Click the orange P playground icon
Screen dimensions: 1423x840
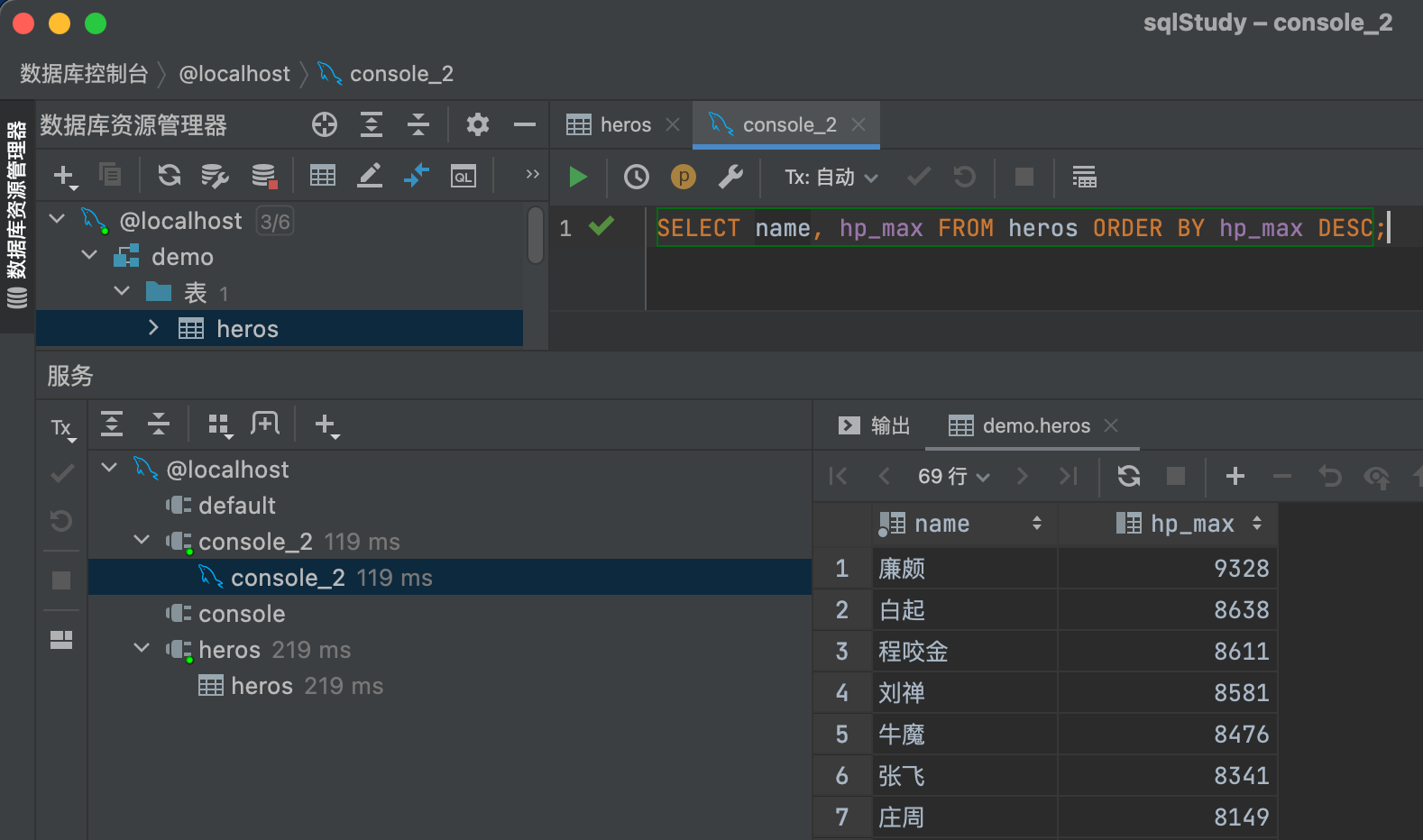684,177
